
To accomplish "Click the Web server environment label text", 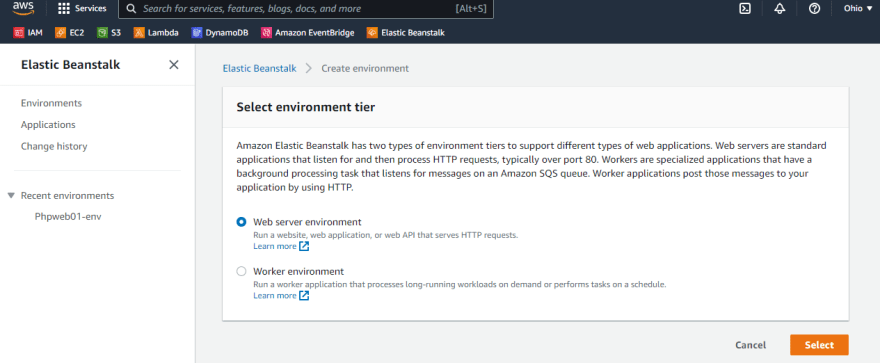I will coord(307,222).
